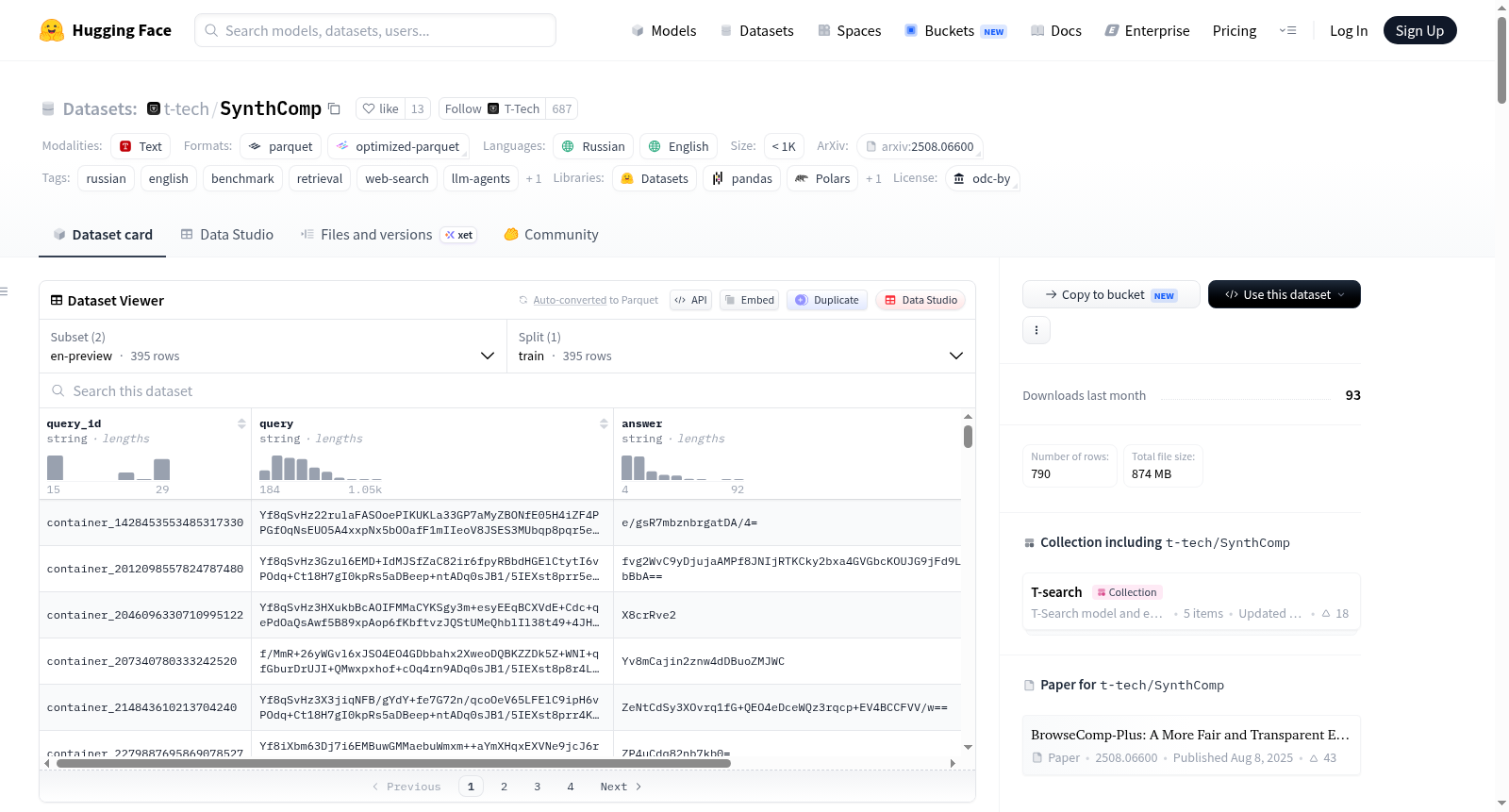Expand the Subset en-preview dropdown
Viewport: 1509px width, 812px height.
[x=273, y=346]
